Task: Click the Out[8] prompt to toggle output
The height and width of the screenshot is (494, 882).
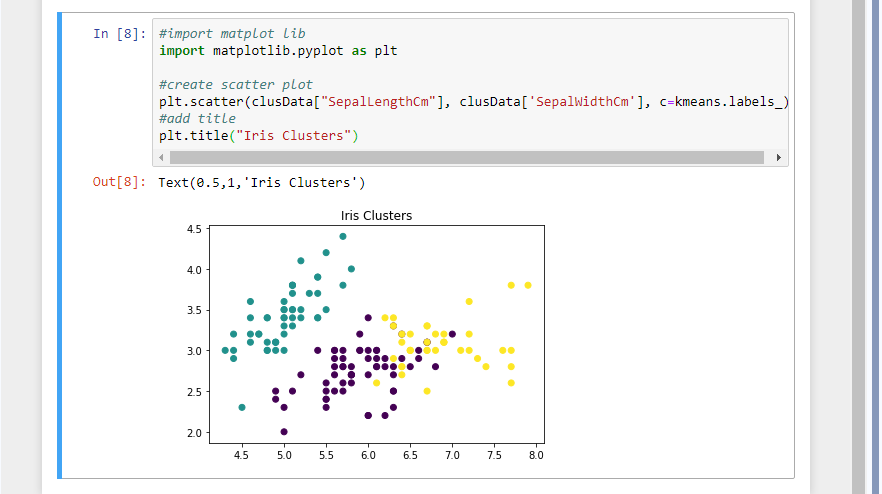Action: (x=119, y=182)
